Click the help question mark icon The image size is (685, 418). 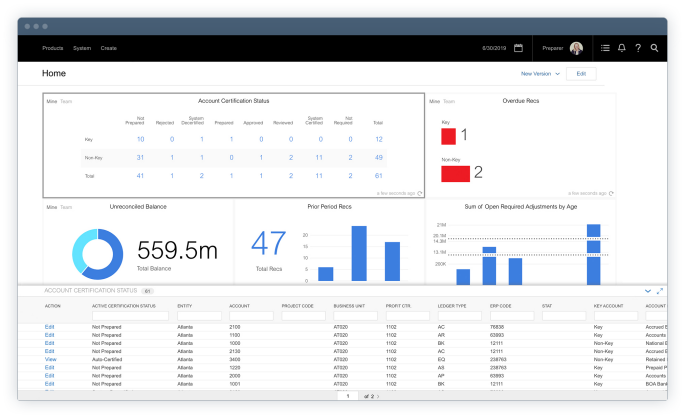click(638, 48)
